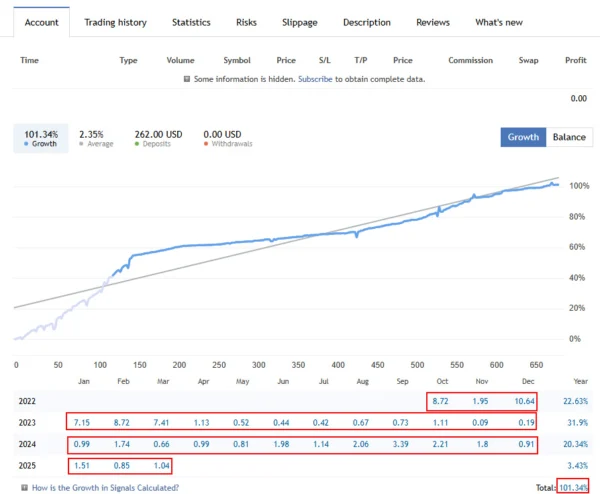
Task: Click the Profit column header
Action: tap(575, 60)
